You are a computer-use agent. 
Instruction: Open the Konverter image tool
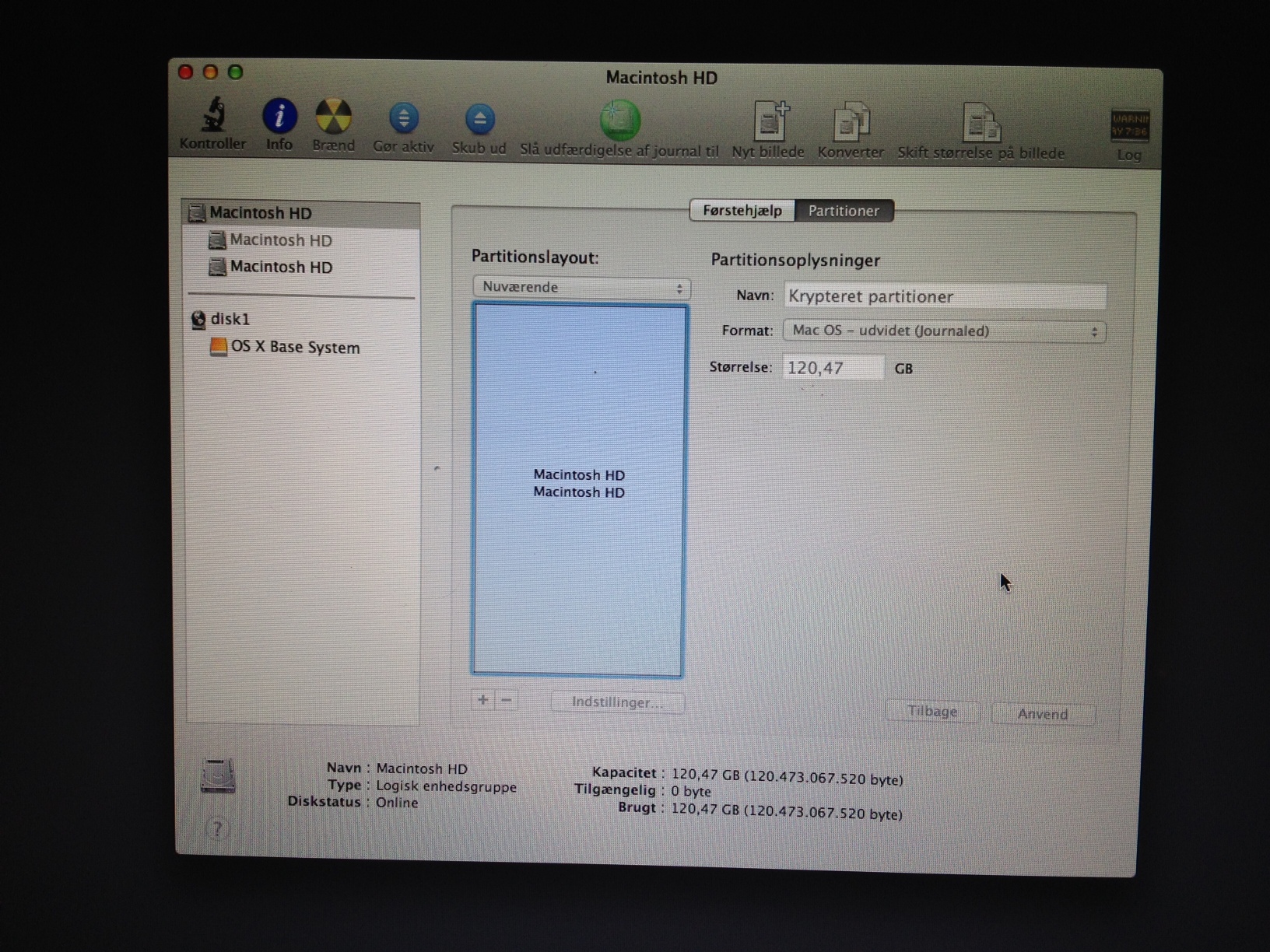[x=851, y=124]
